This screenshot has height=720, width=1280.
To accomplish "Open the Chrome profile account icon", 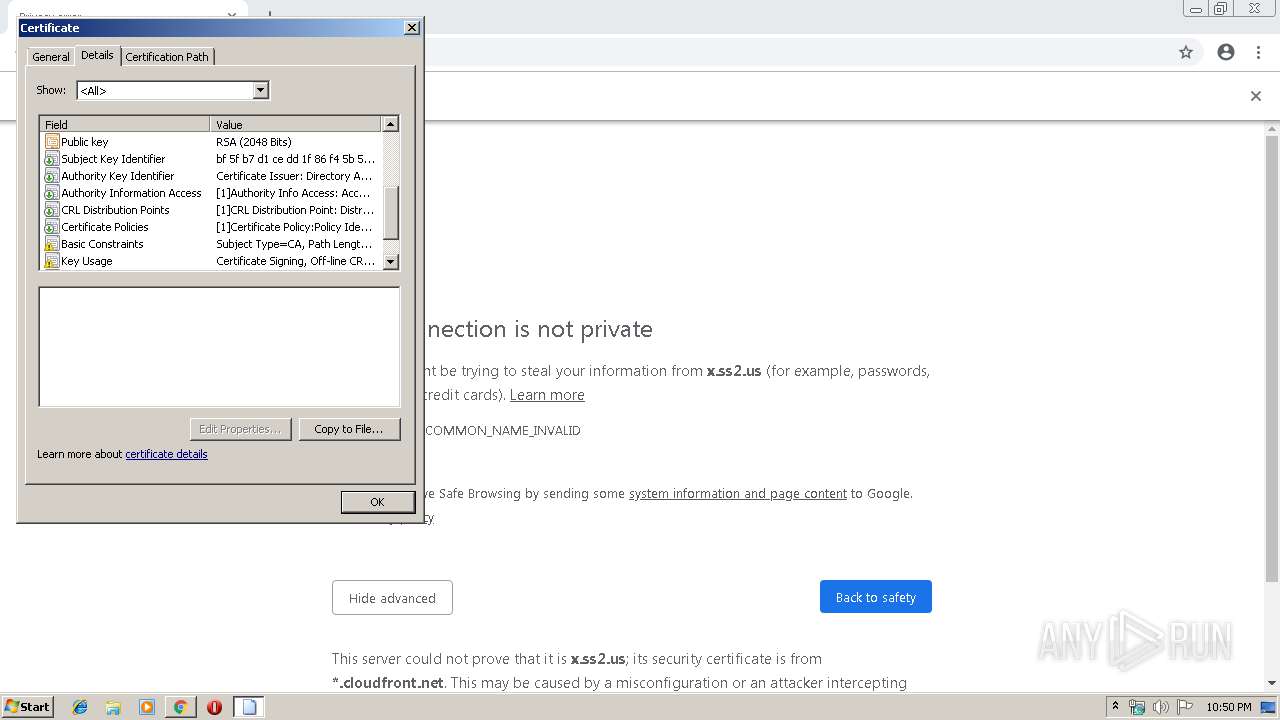I will click(x=1226, y=52).
